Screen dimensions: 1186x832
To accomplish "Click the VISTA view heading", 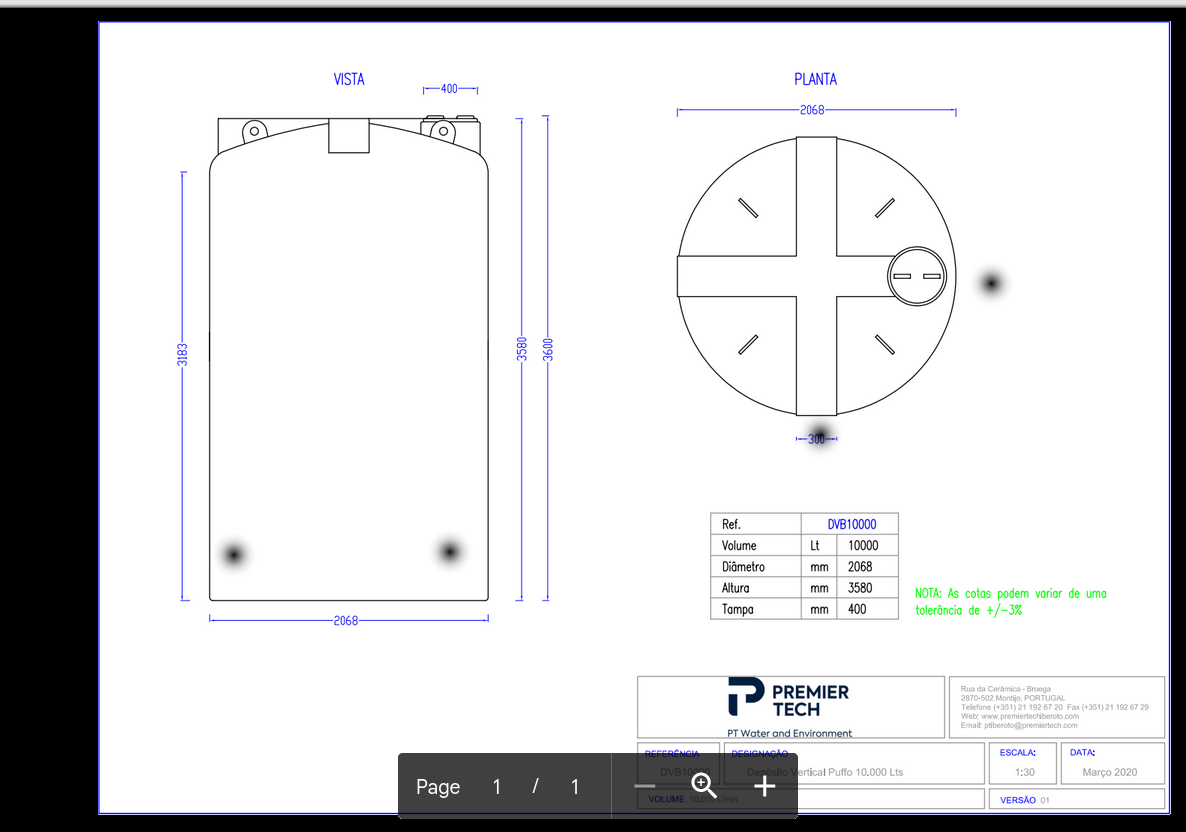I will coord(349,79).
